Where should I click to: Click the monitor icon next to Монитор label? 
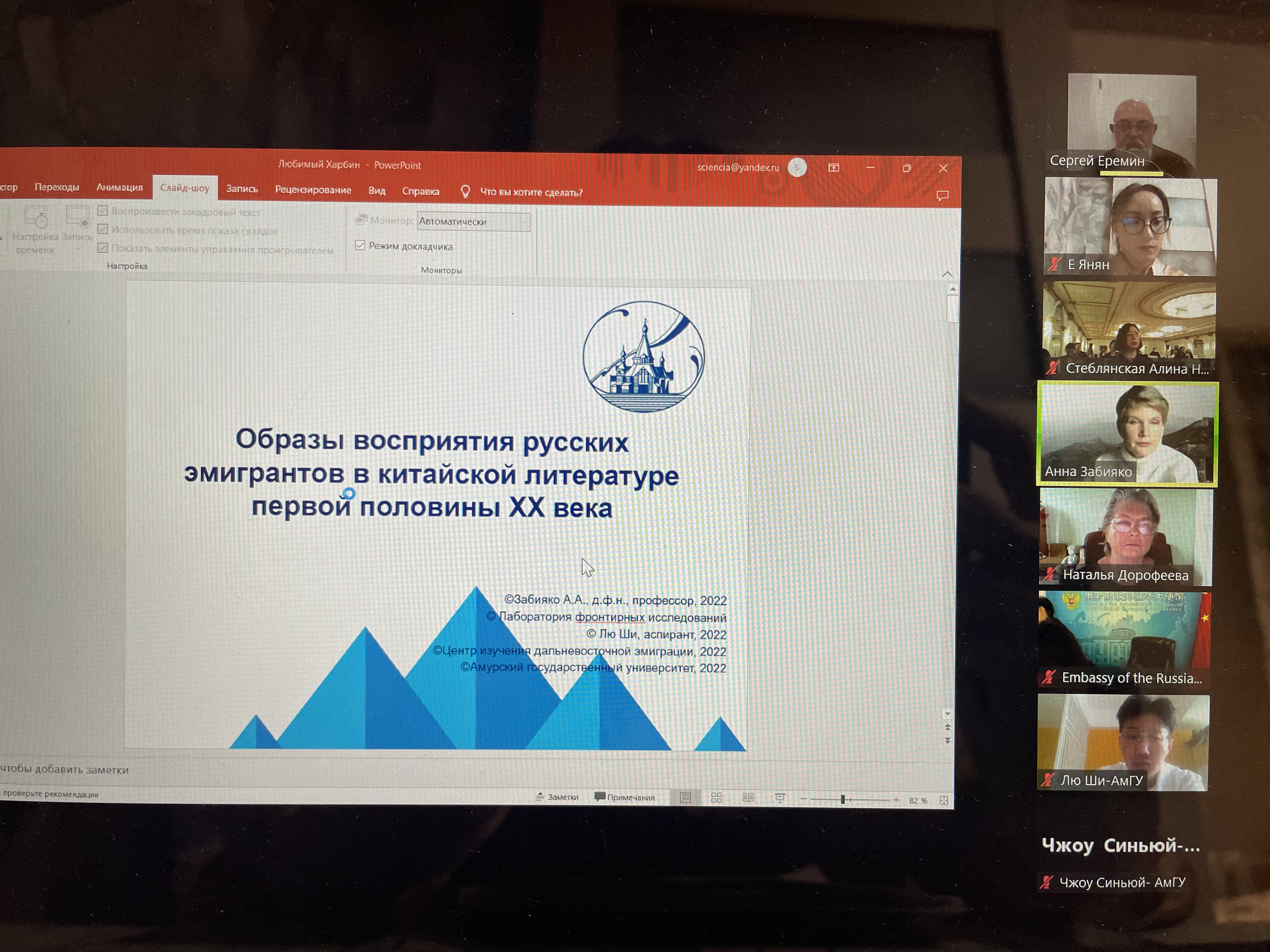[x=362, y=219]
